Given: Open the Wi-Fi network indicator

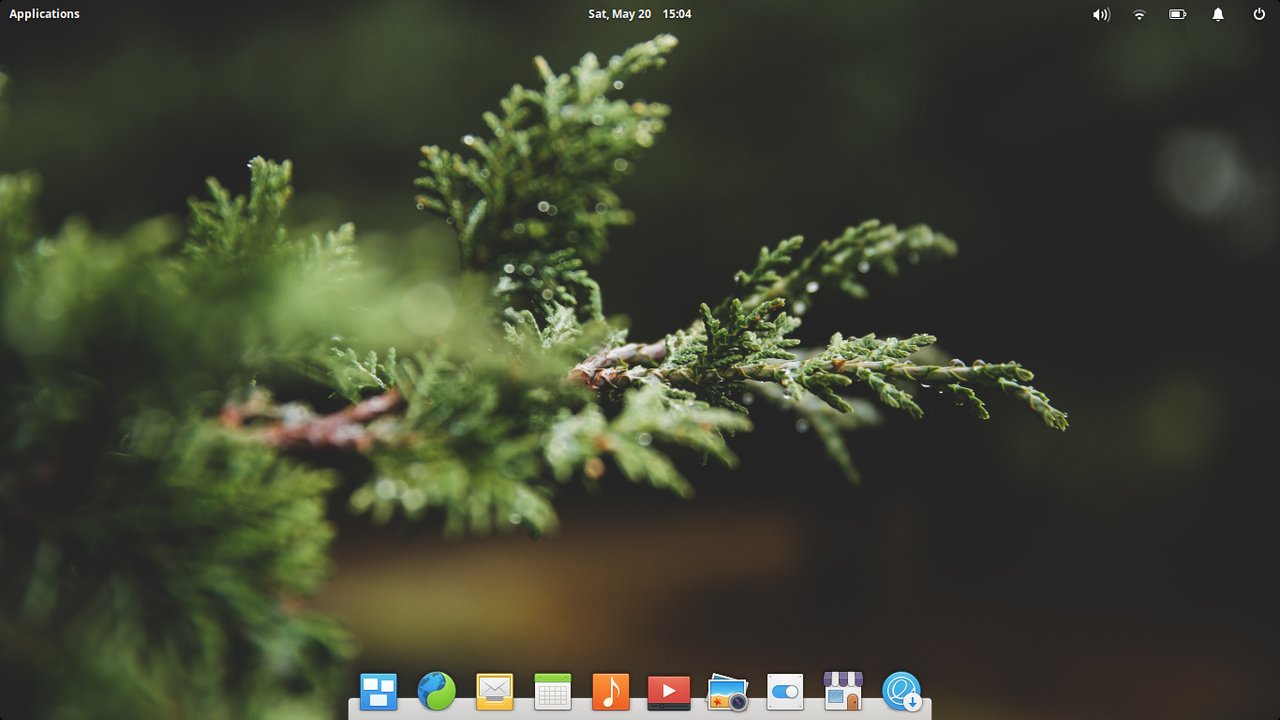Looking at the screenshot, I should point(1139,14).
